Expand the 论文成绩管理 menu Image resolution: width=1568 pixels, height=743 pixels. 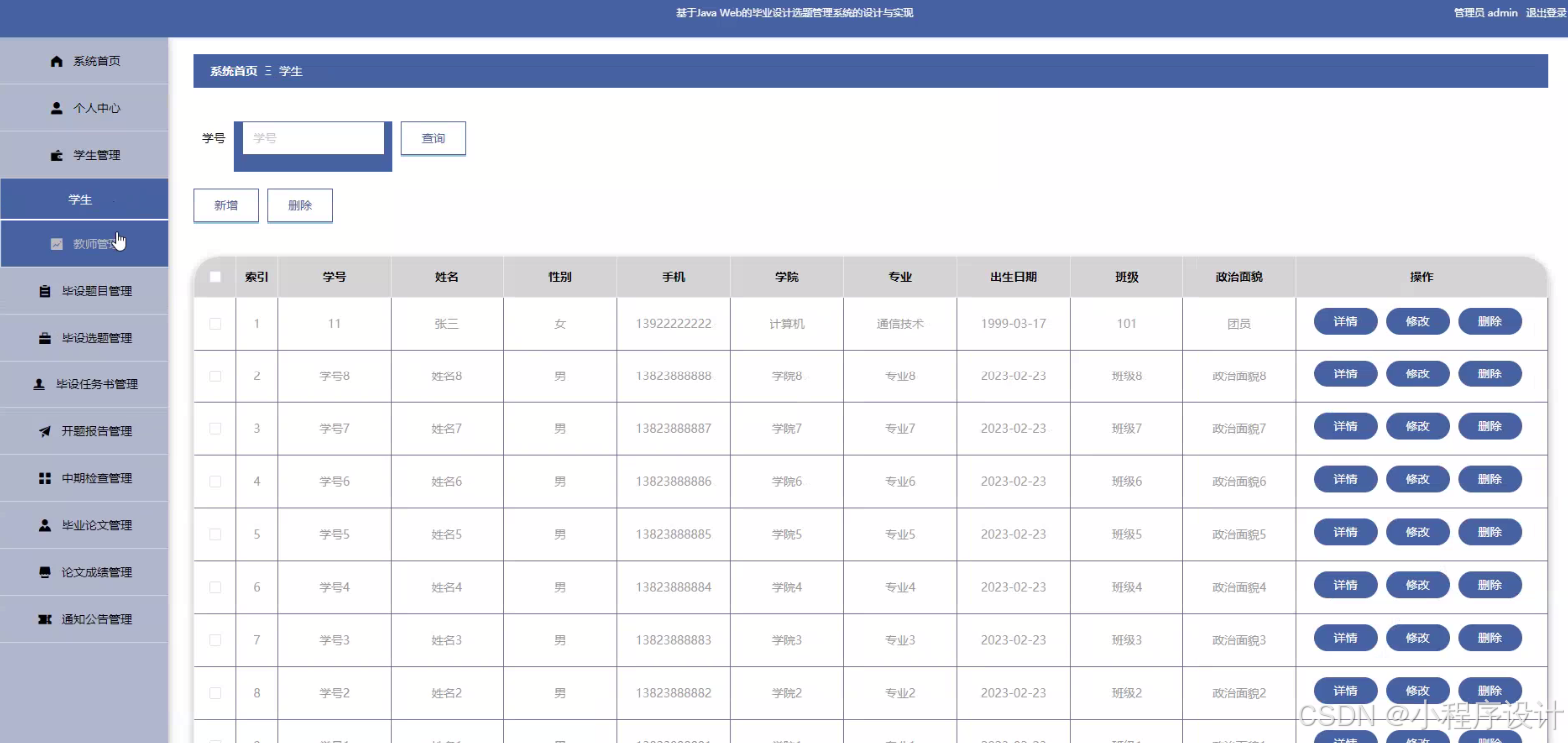(84, 572)
